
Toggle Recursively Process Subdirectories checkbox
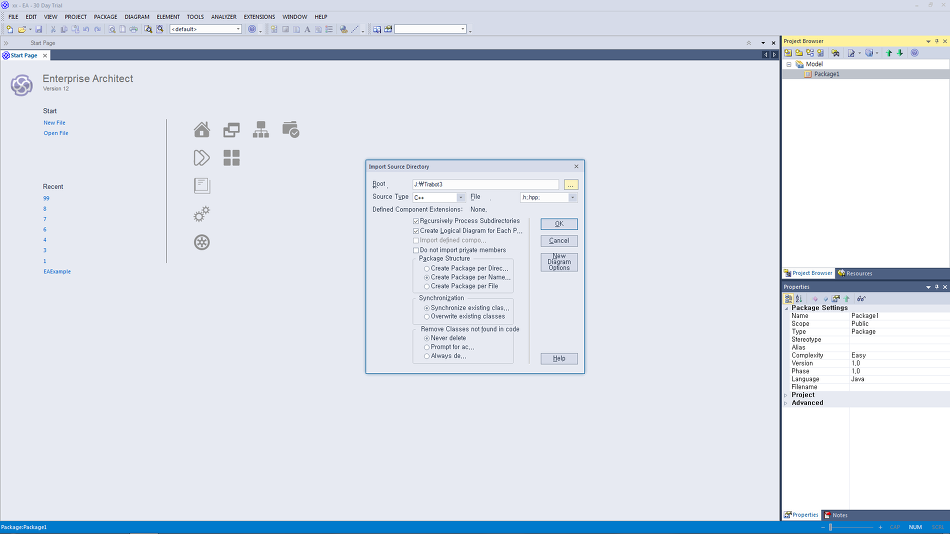(x=416, y=221)
